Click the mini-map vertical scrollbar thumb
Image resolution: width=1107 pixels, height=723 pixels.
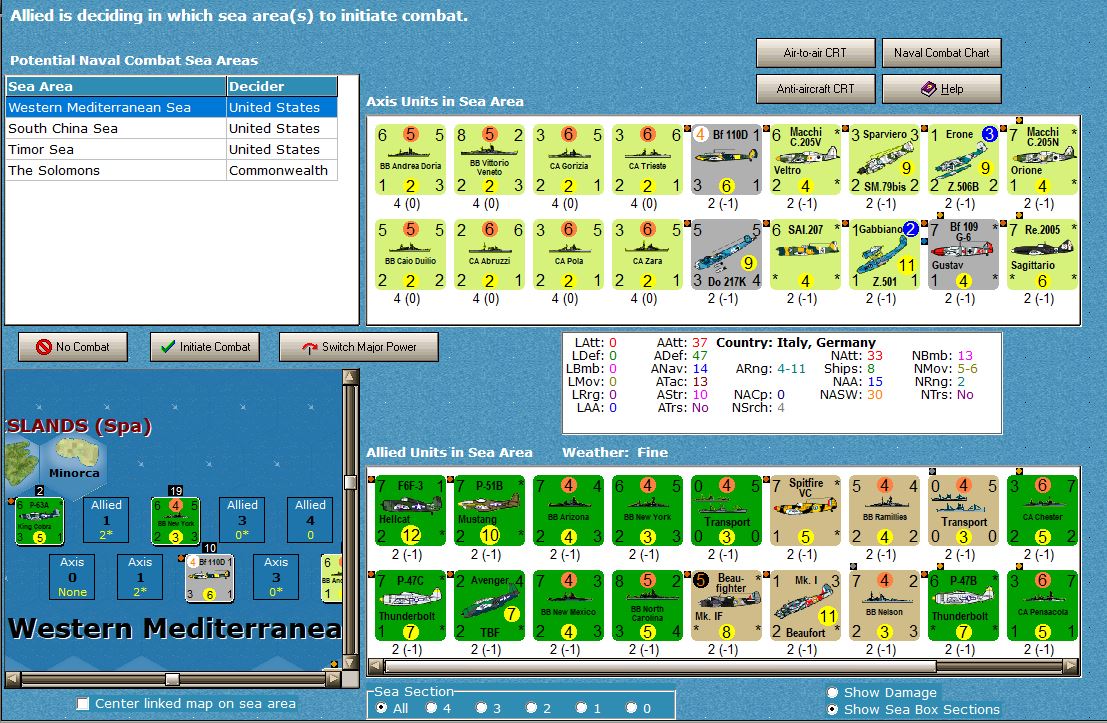click(350, 482)
